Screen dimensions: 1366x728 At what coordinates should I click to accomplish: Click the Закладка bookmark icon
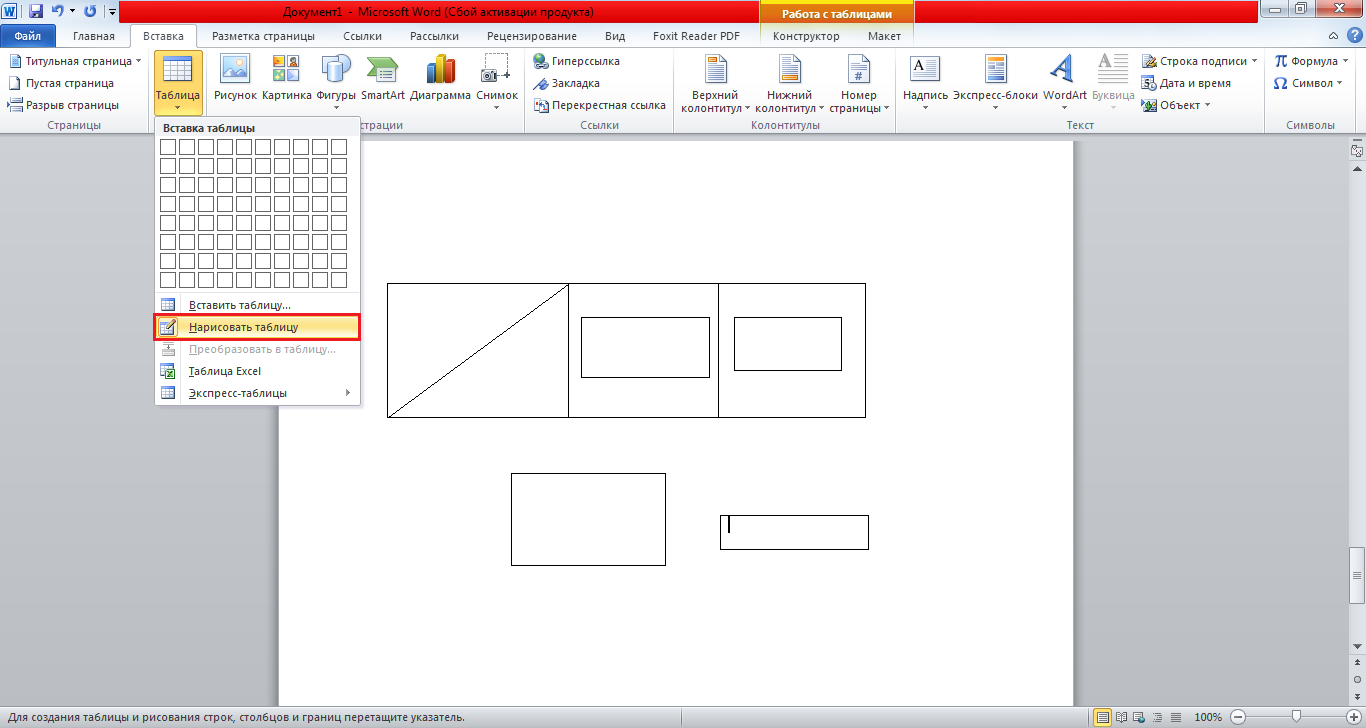click(x=541, y=83)
